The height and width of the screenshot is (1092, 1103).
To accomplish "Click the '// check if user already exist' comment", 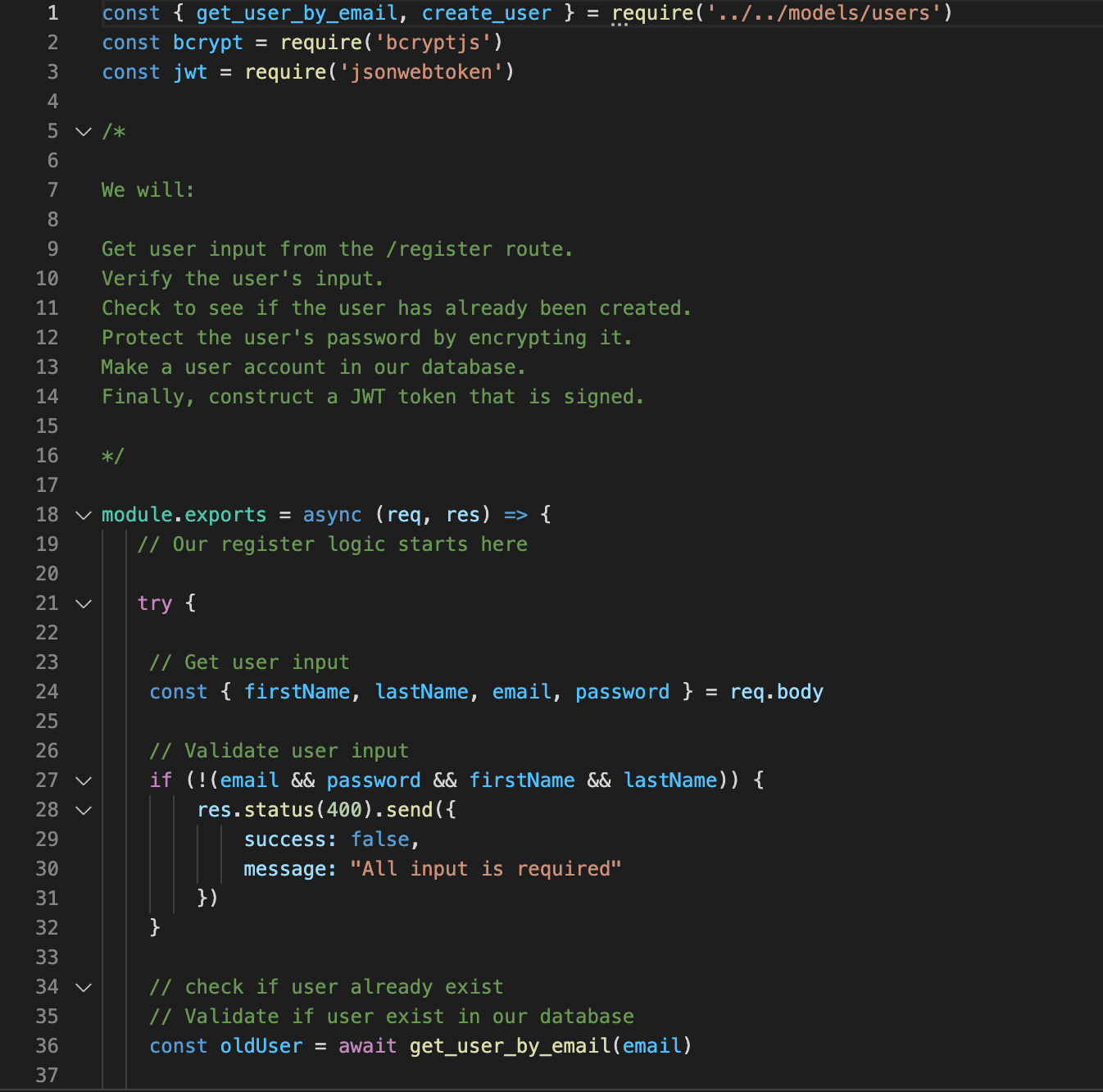I will pyautogui.click(x=326, y=987).
